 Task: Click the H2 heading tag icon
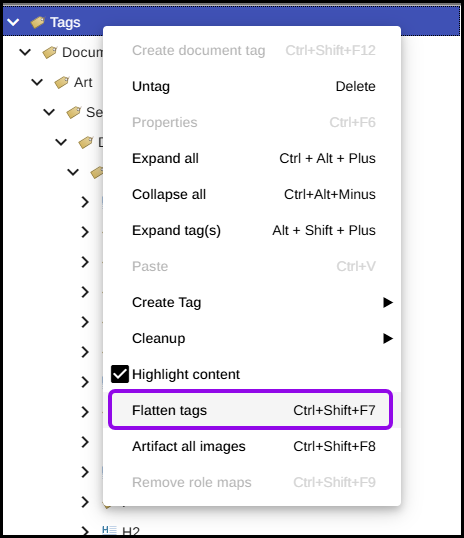pyautogui.click(x=109, y=530)
